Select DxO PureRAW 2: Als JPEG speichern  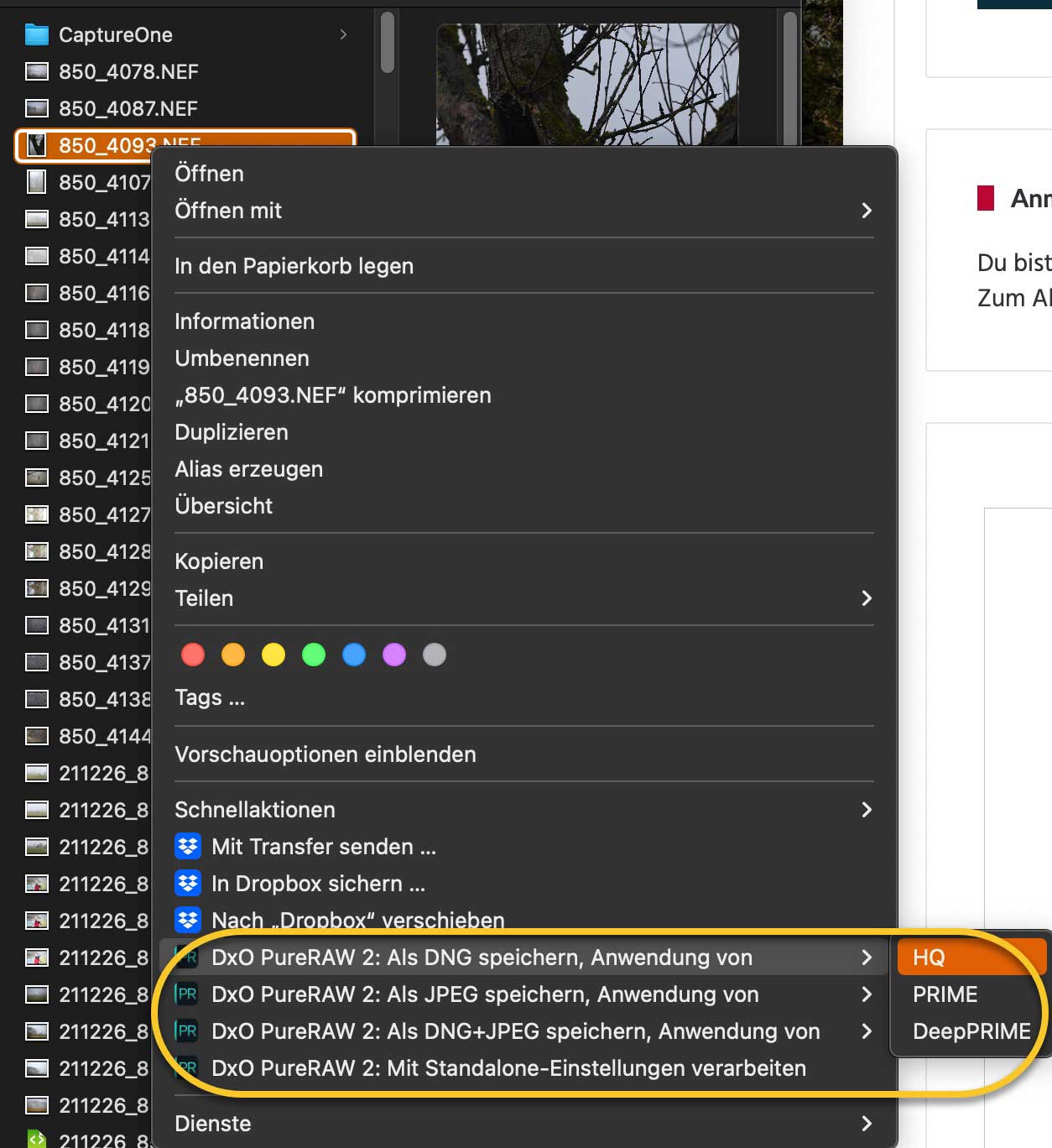coord(485,994)
